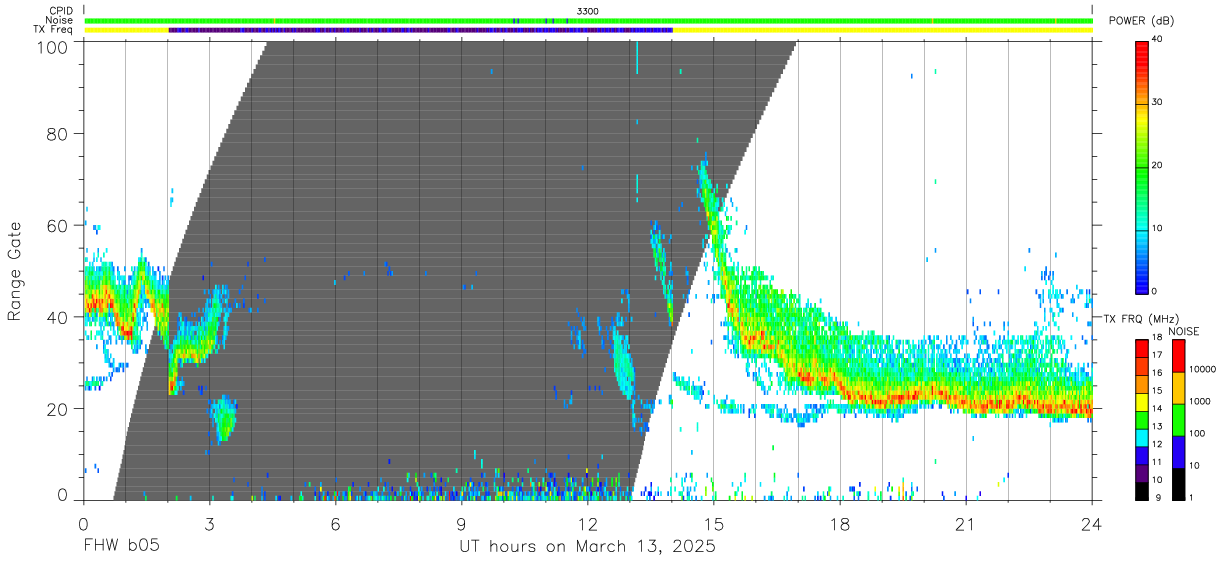The image size is (1228, 567).
Task: Click the yellow swatch in TX FRQ legend
Action: (x=1141, y=402)
